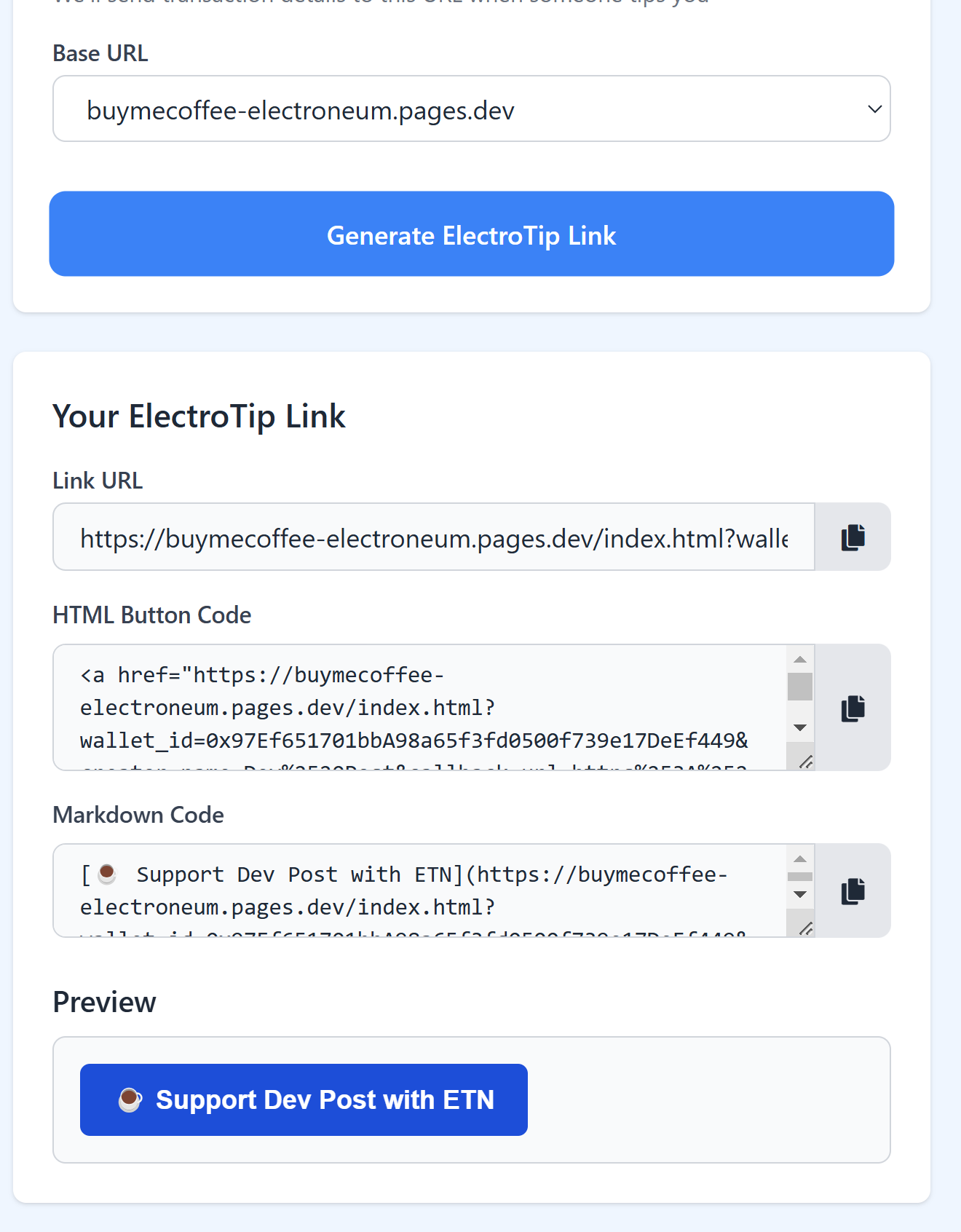
Task: Click the Your ElectroTip Link heading
Action: pyautogui.click(x=199, y=416)
